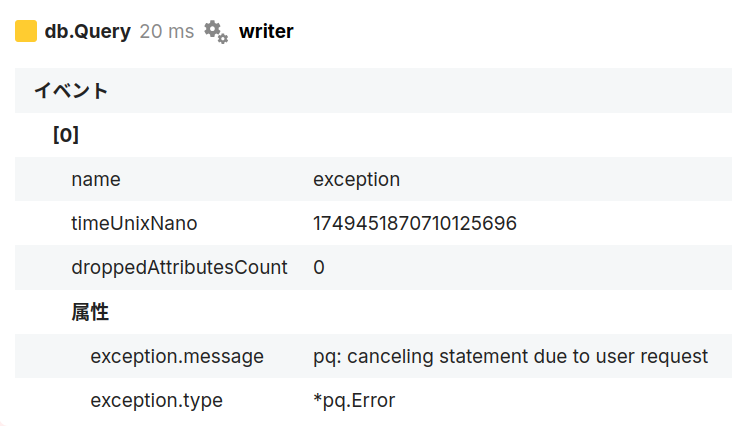Click the timeUnixNano table row

click(x=373, y=223)
